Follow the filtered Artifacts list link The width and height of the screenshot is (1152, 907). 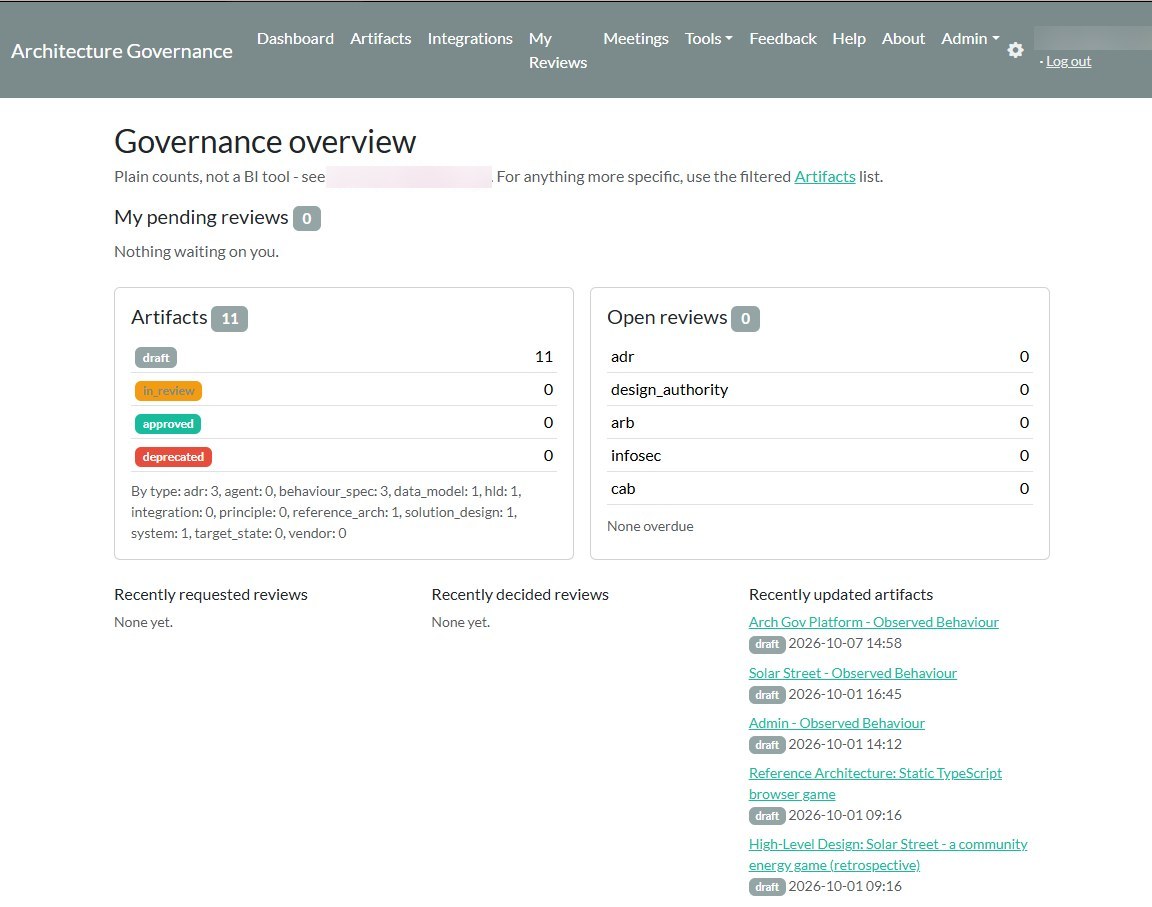point(825,176)
